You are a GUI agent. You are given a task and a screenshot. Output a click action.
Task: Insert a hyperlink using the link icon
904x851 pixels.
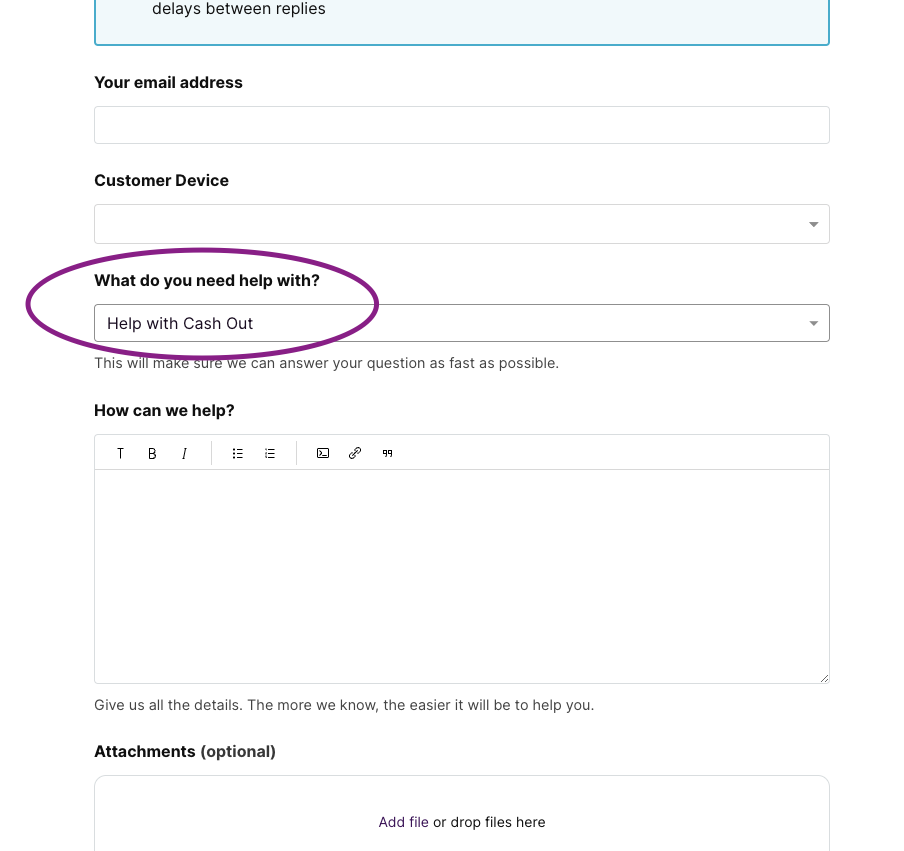tap(355, 453)
